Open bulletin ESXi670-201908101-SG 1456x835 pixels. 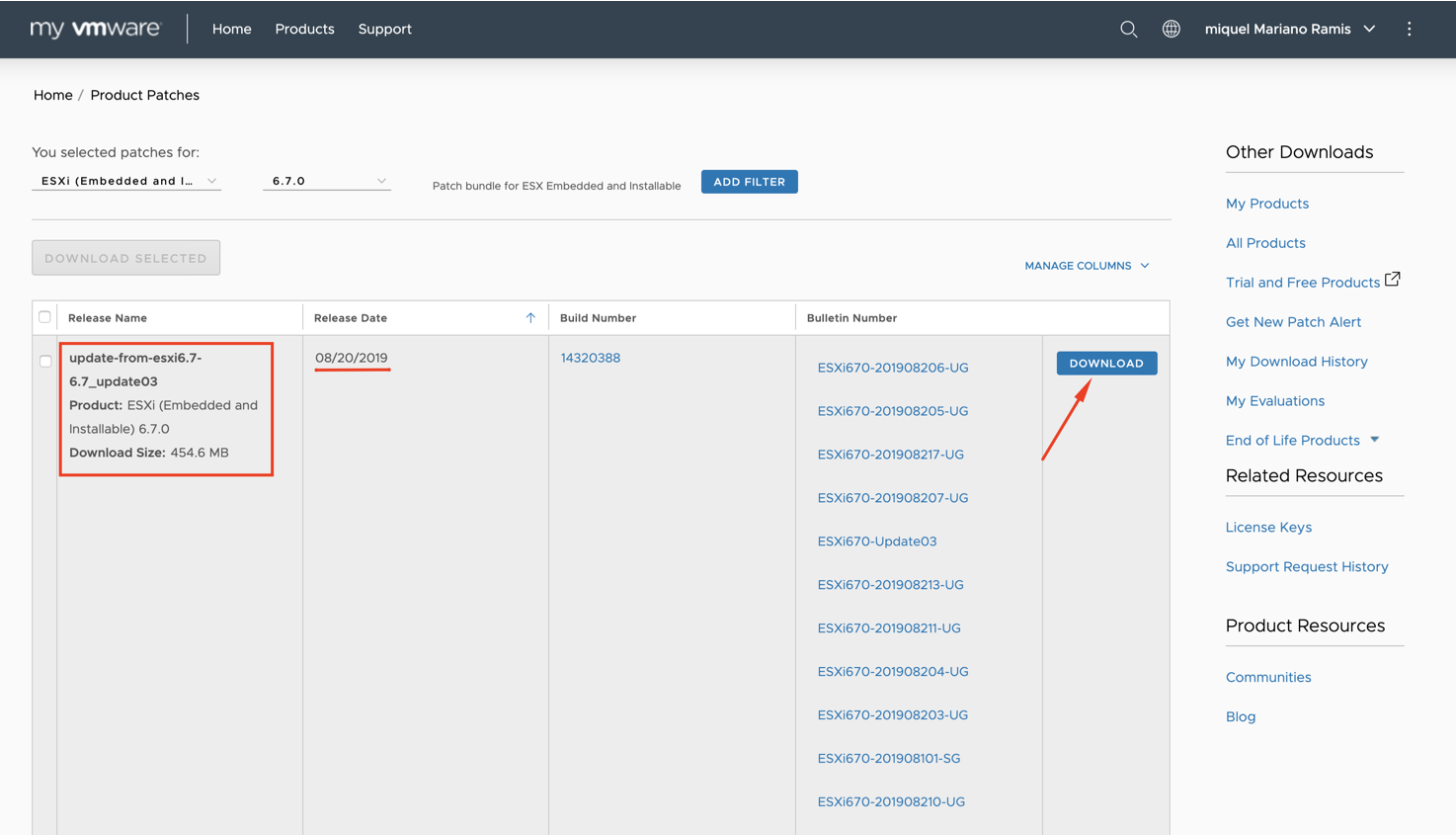tap(889, 759)
